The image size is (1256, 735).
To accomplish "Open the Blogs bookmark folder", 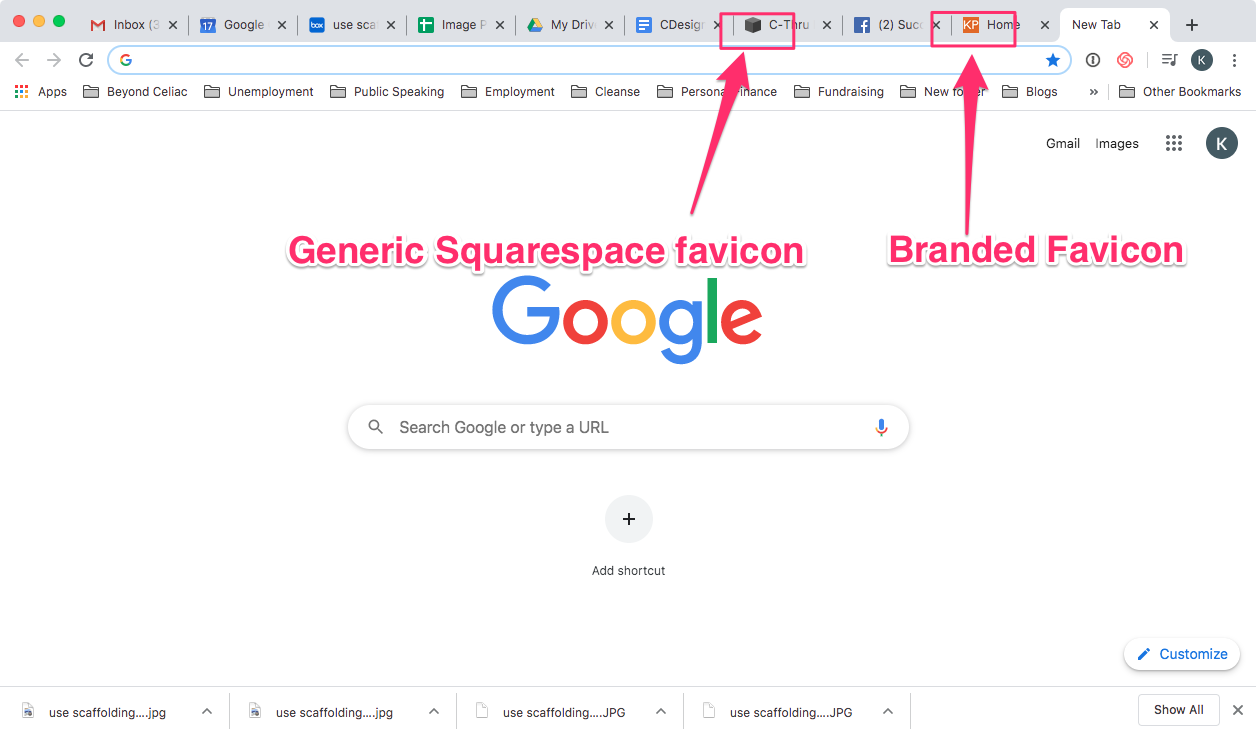I will (1028, 91).
